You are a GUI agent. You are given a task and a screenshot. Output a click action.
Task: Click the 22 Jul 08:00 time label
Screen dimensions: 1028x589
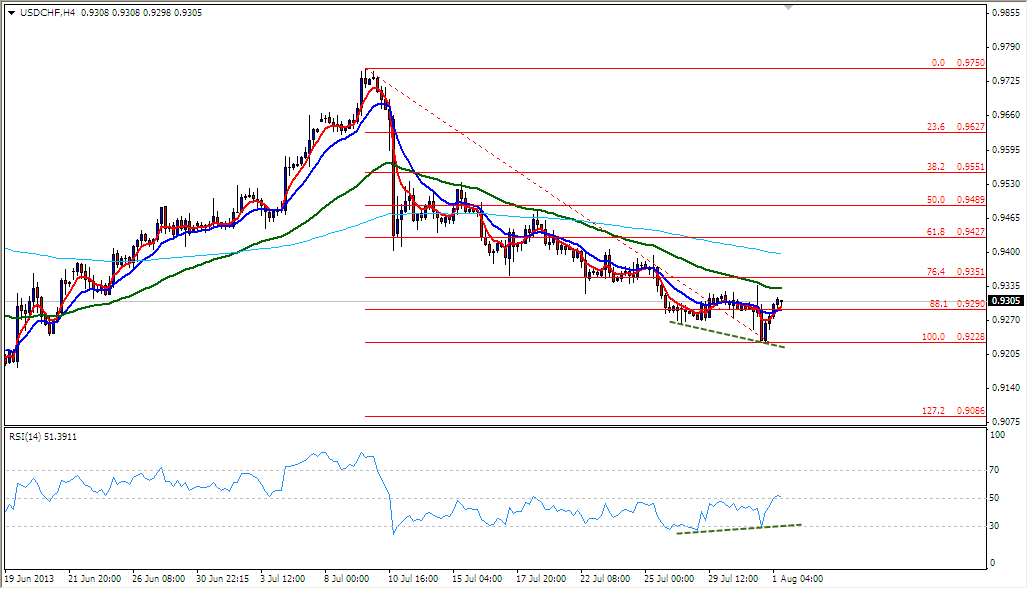[x=605, y=579]
